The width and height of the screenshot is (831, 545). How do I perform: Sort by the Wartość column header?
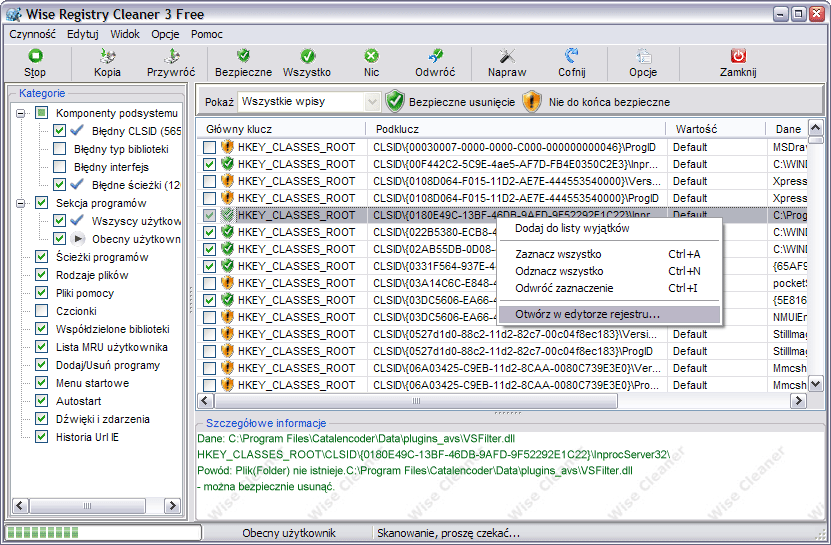[715, 129]
